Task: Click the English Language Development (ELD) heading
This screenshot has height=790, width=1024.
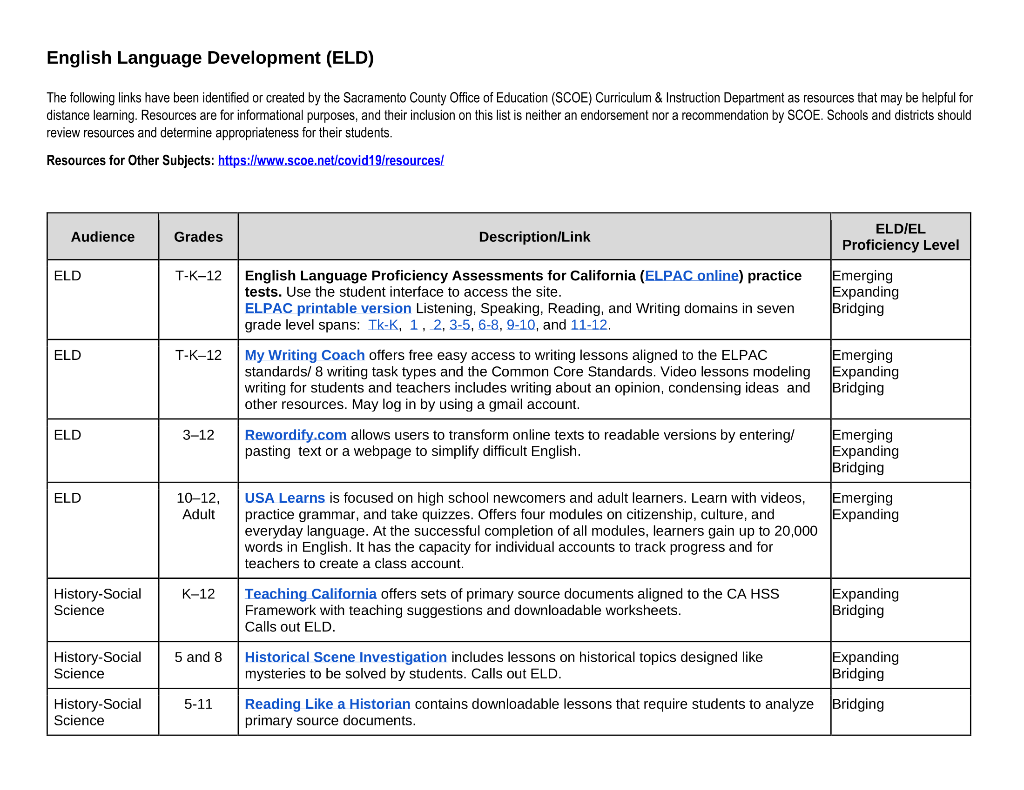Action: (210, 58)
